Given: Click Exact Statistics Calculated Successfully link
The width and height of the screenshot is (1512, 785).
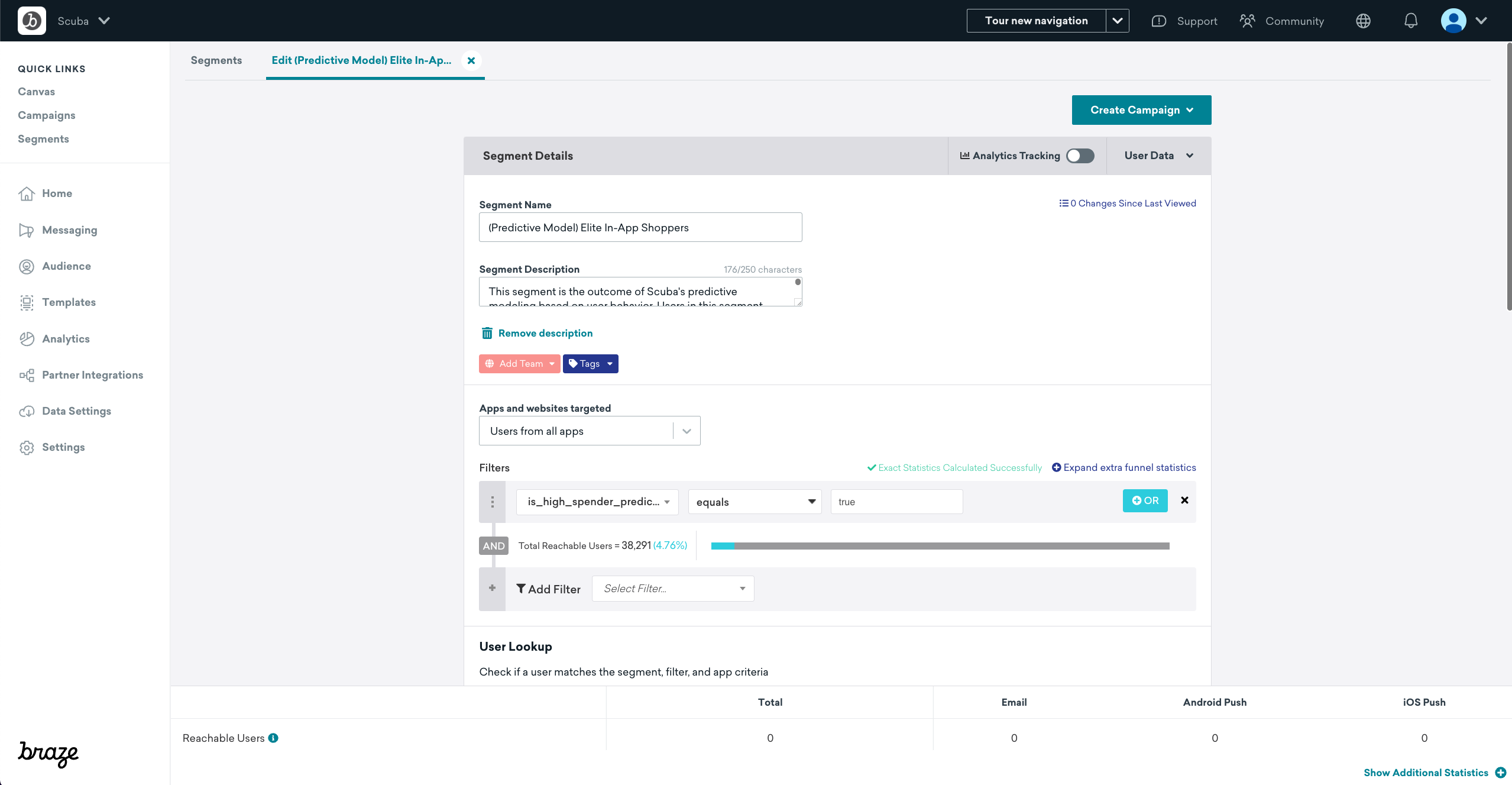Looking at the screenshot, I should tap(954, 467).
